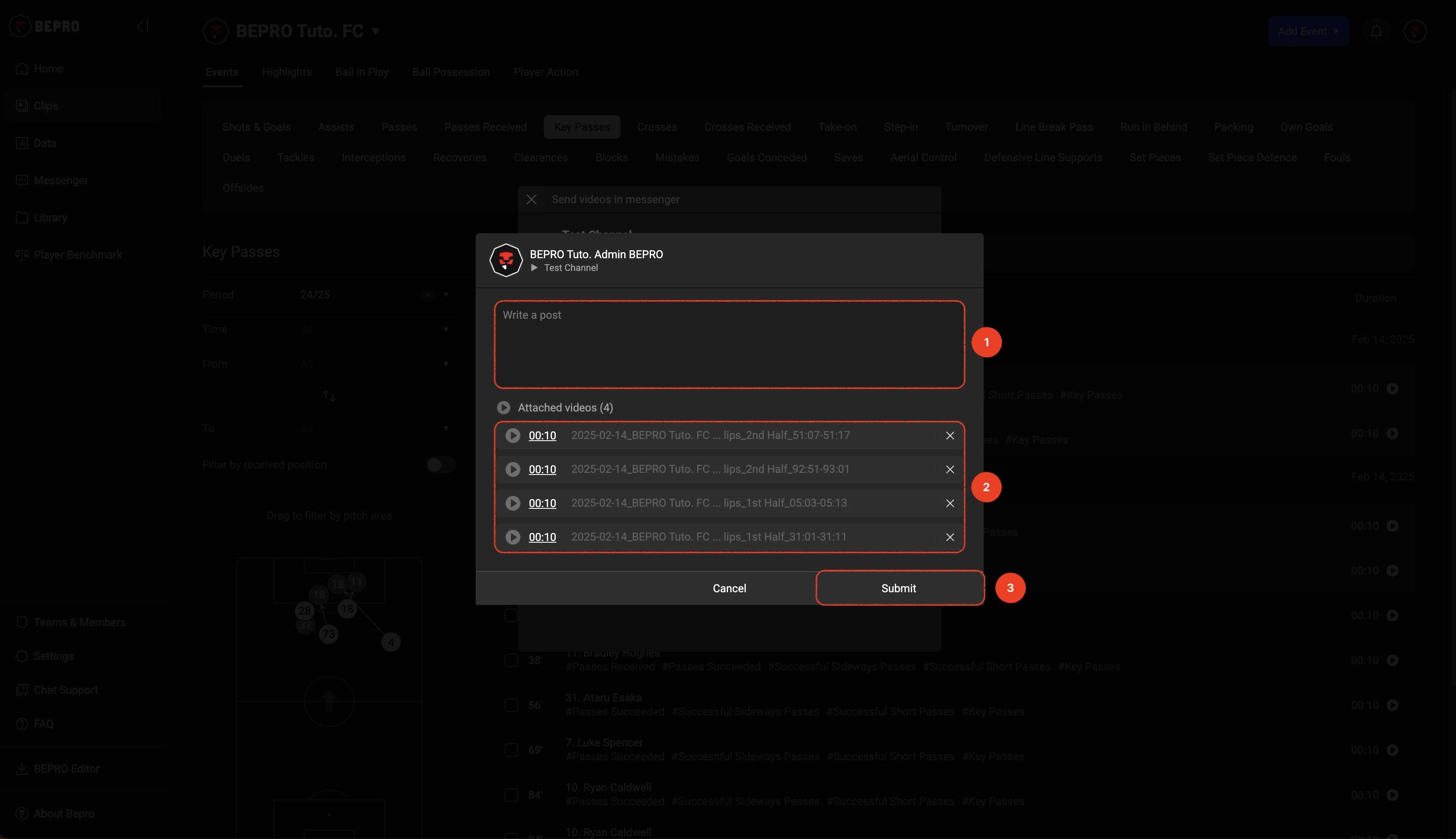This screenshot has height=839, width=1456.
Task: Switch to the Highlights tab
Action: (x=287, y=72)
